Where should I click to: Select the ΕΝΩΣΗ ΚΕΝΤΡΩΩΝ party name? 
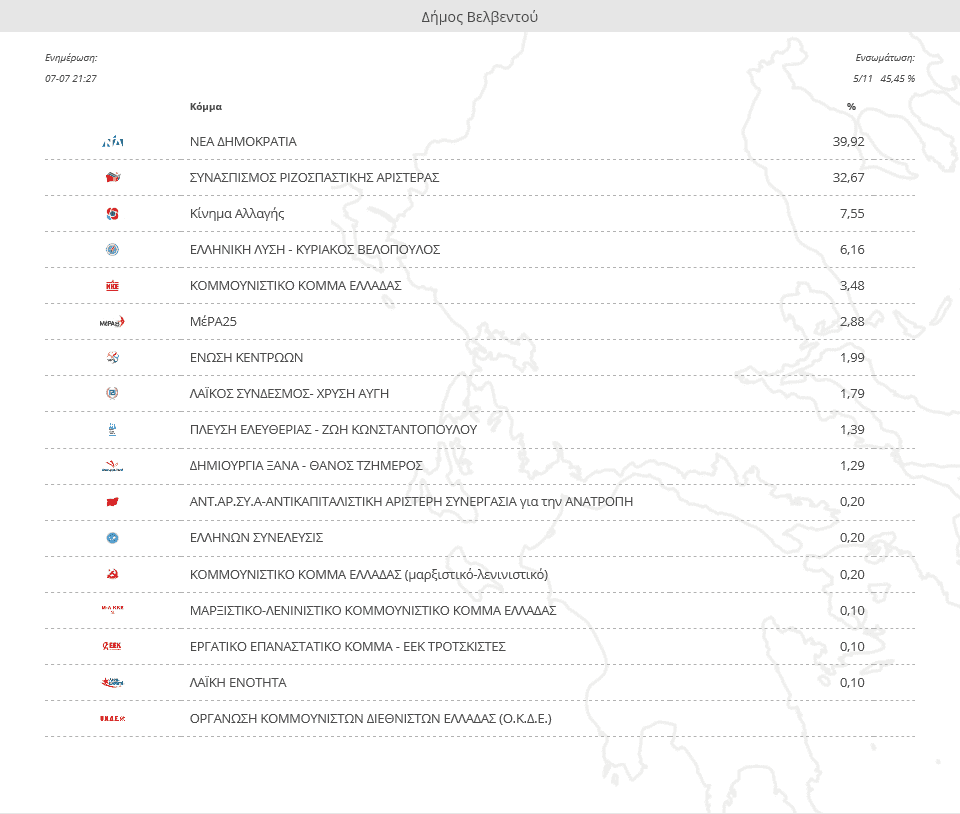(246, 357)
